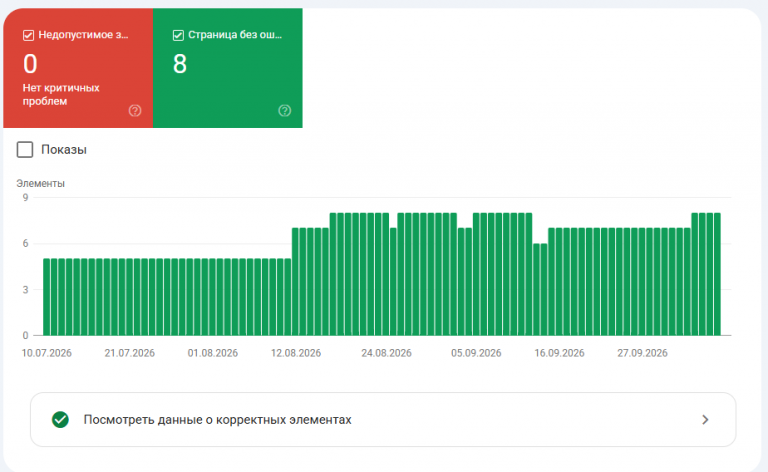
Task: Click the chart bar above 05.09.2026
Action: (476, 274)
